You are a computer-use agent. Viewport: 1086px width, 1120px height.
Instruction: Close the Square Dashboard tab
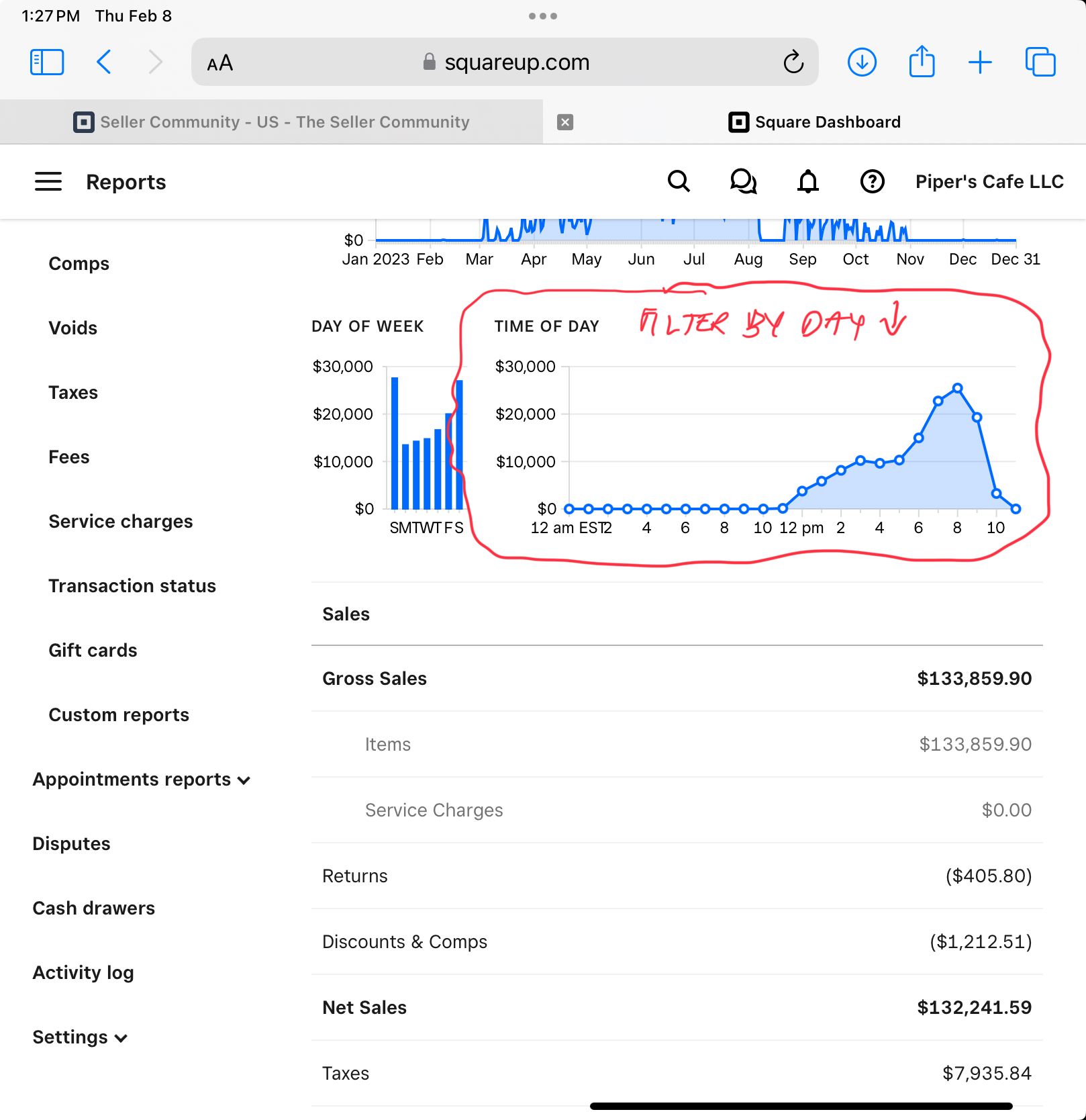tap(565, 122)
